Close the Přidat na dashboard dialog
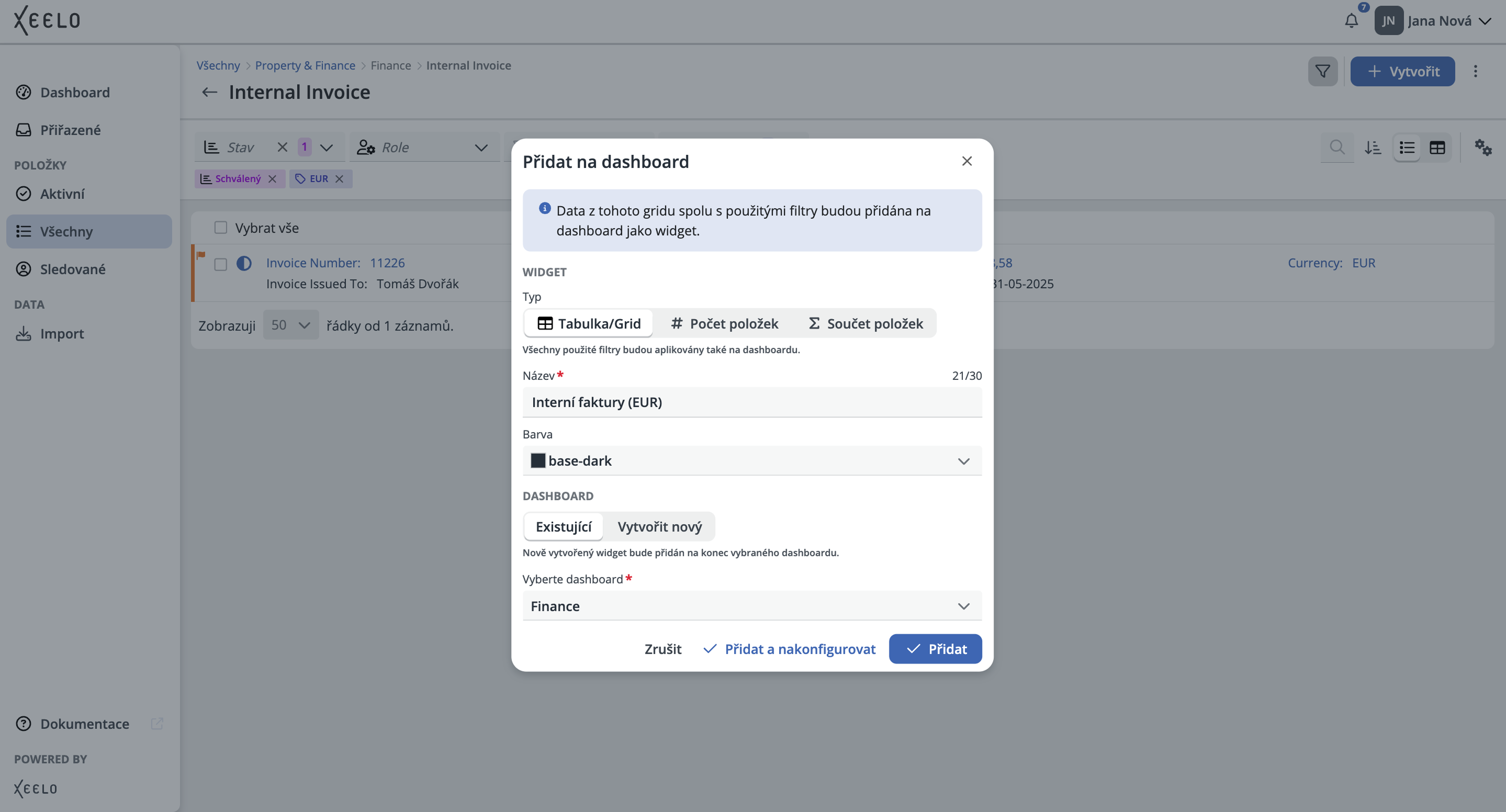The height and width of the screenshot is (812, 1506). coord(966,161)
